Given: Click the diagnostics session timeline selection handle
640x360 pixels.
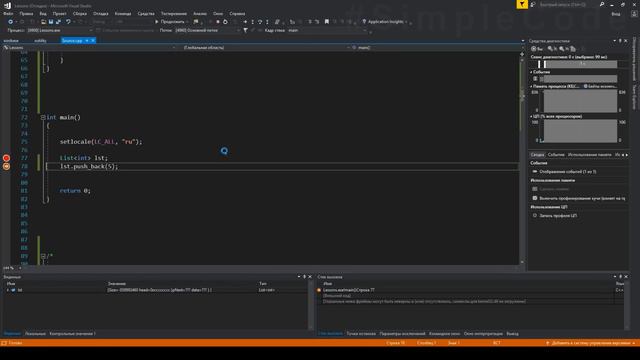Looking at the screenshot, I should coord(545,64).
